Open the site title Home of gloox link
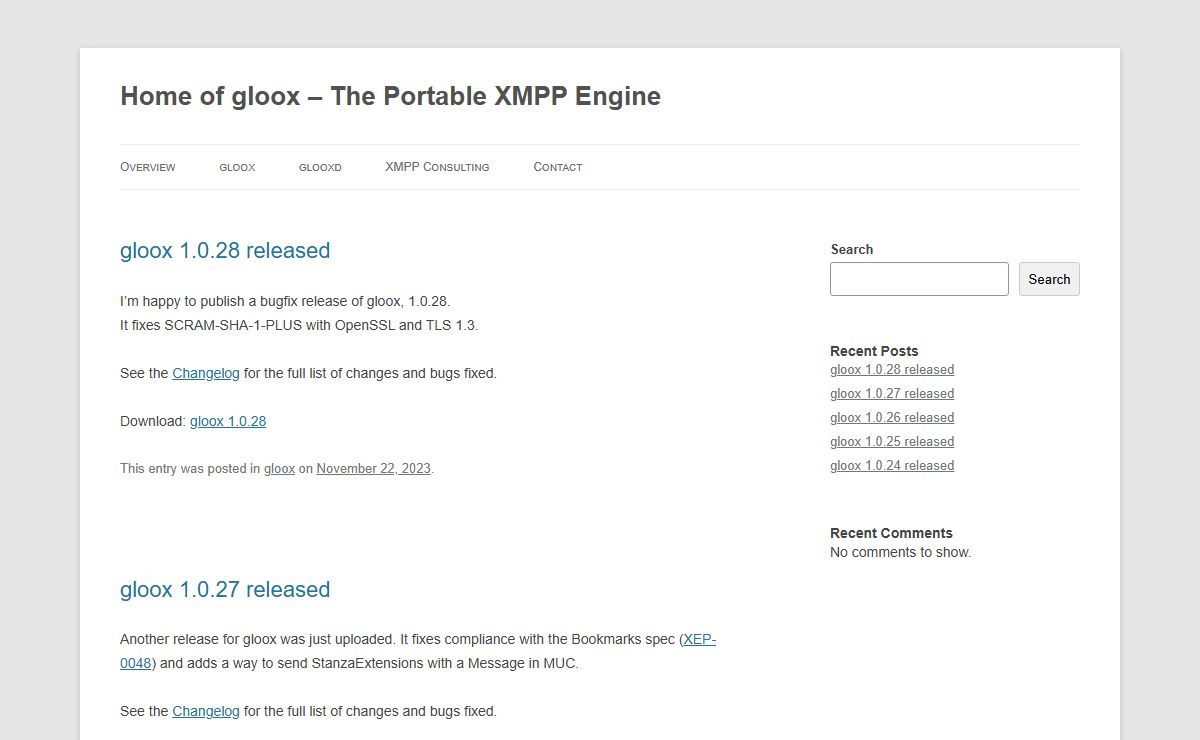The image size is (1200, 740). (x=390, y=96)
